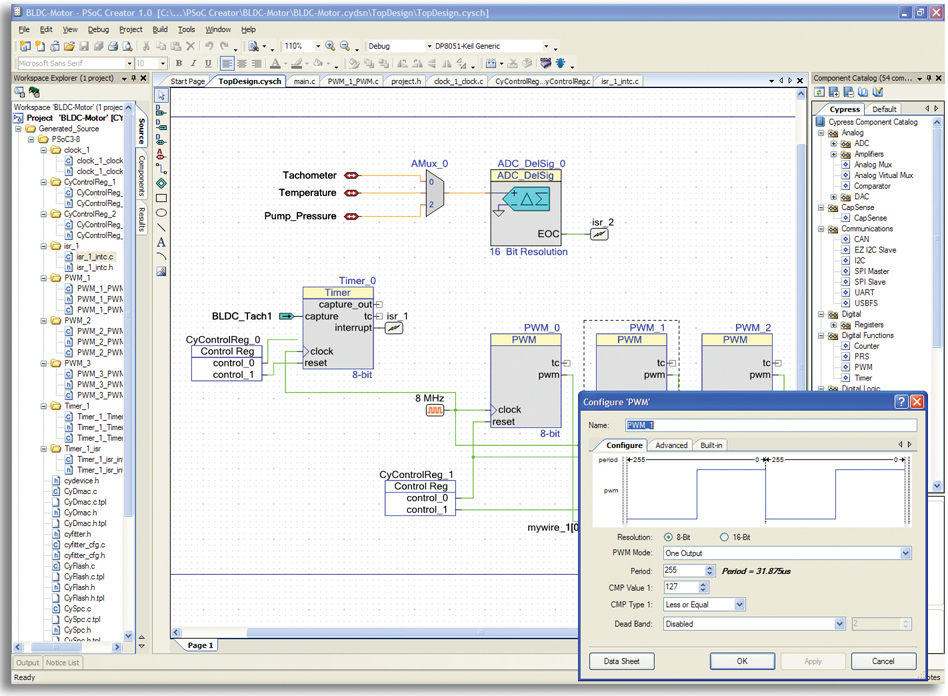
Task: Click the OK button
Action: tap(742, 661)
